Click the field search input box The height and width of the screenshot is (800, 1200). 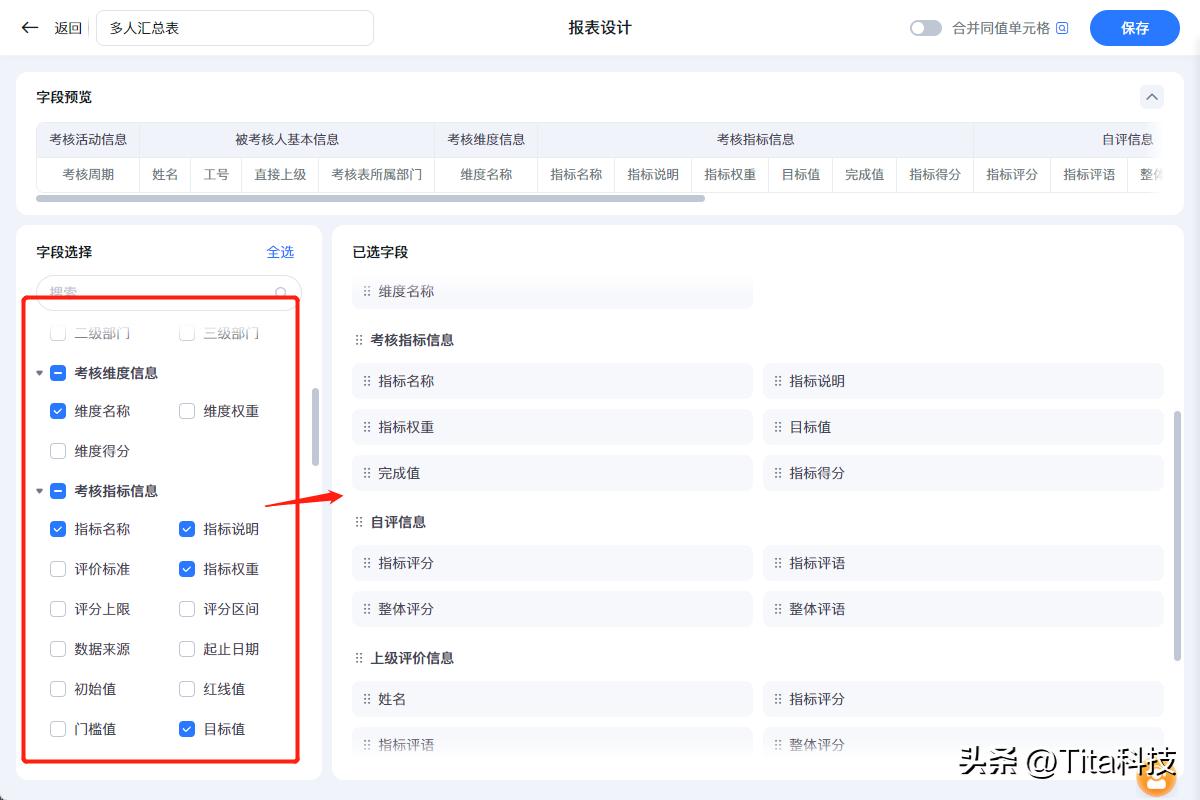169,292
